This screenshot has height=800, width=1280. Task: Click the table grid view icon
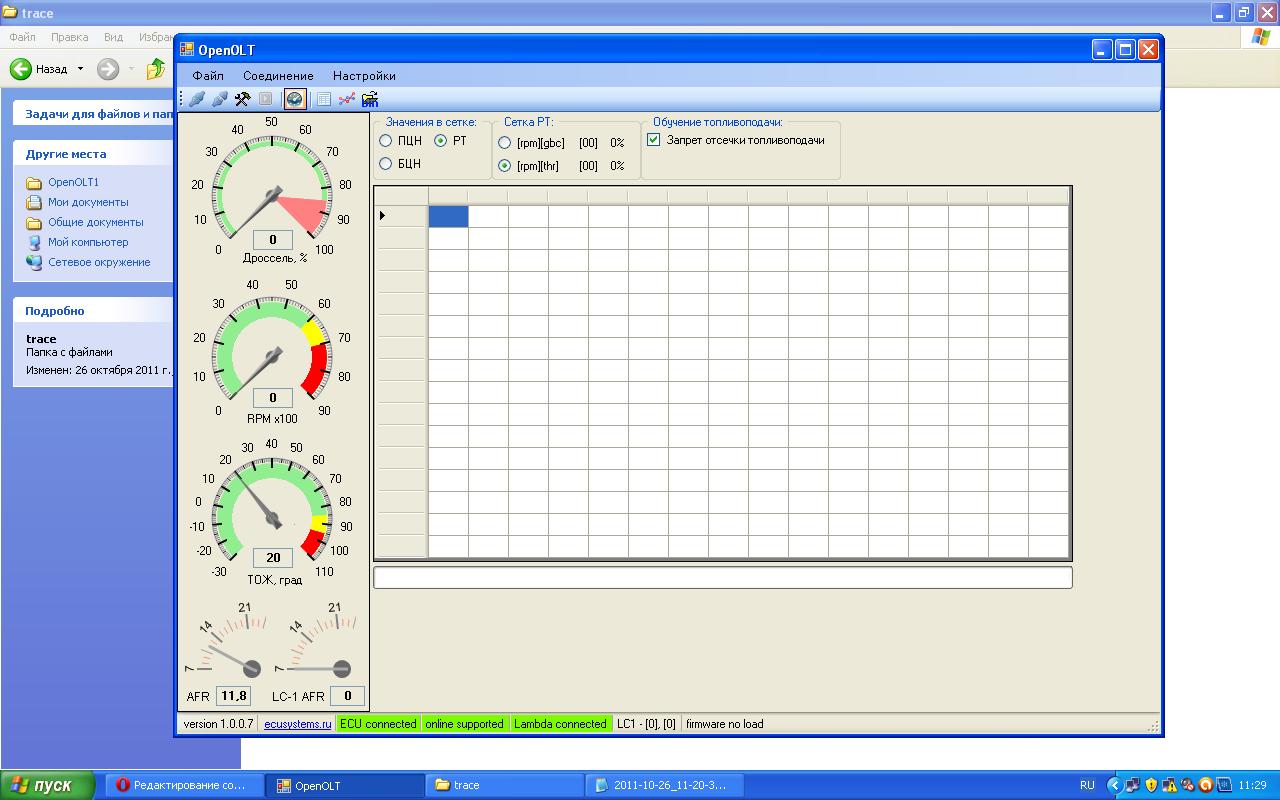tap(324, 99)
